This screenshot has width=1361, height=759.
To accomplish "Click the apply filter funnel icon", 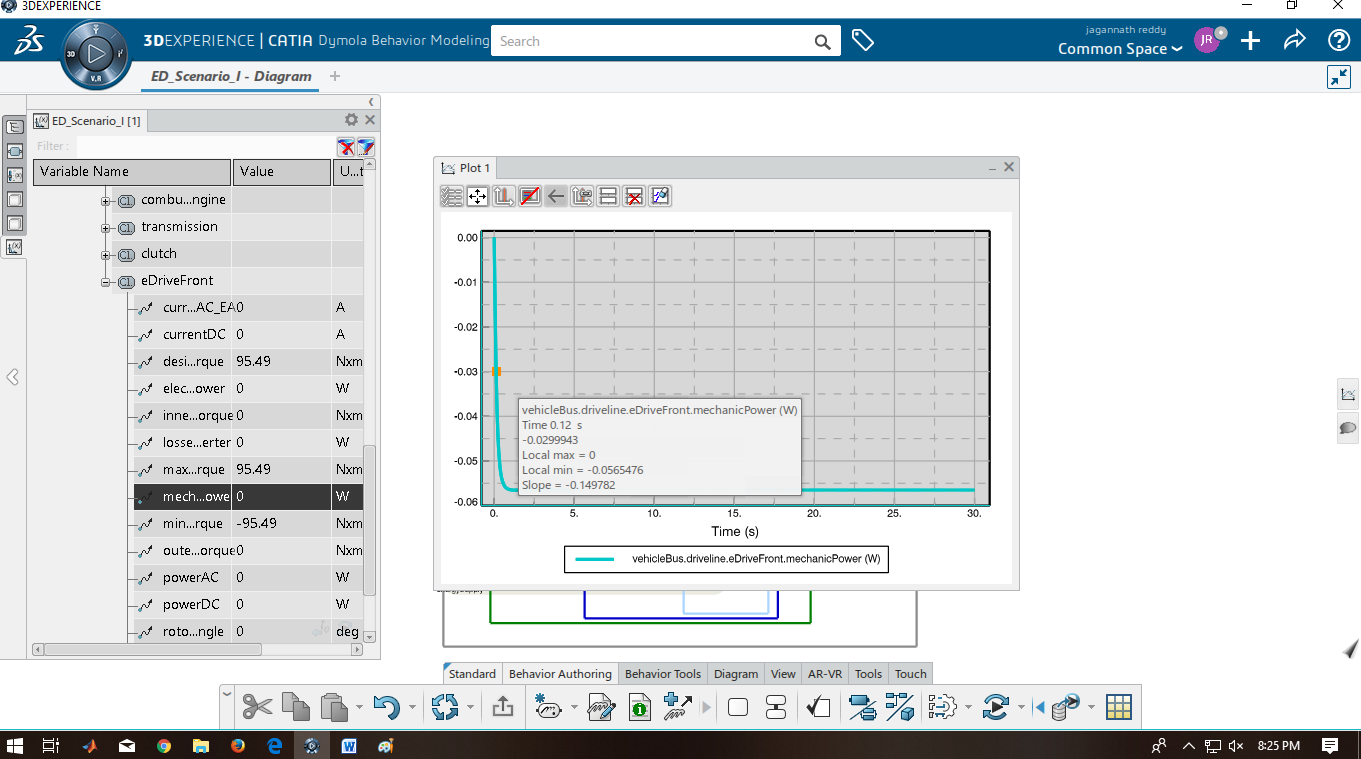I will (x=366, y=147).
